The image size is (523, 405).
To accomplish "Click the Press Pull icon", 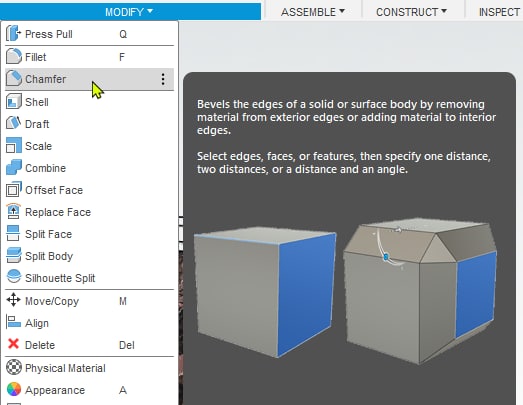I will pos(14,34).
